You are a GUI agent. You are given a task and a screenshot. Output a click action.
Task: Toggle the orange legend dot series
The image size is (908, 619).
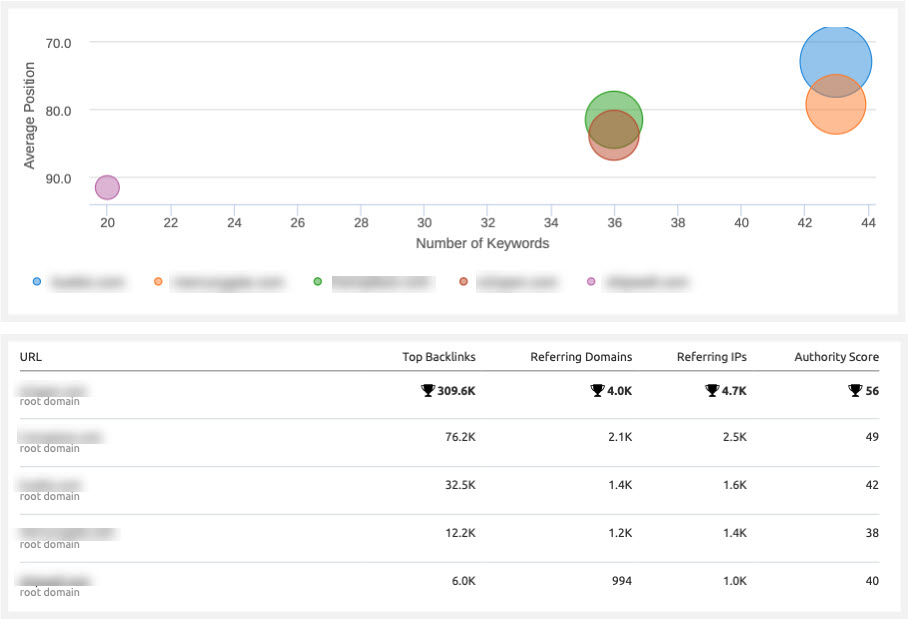158,283
